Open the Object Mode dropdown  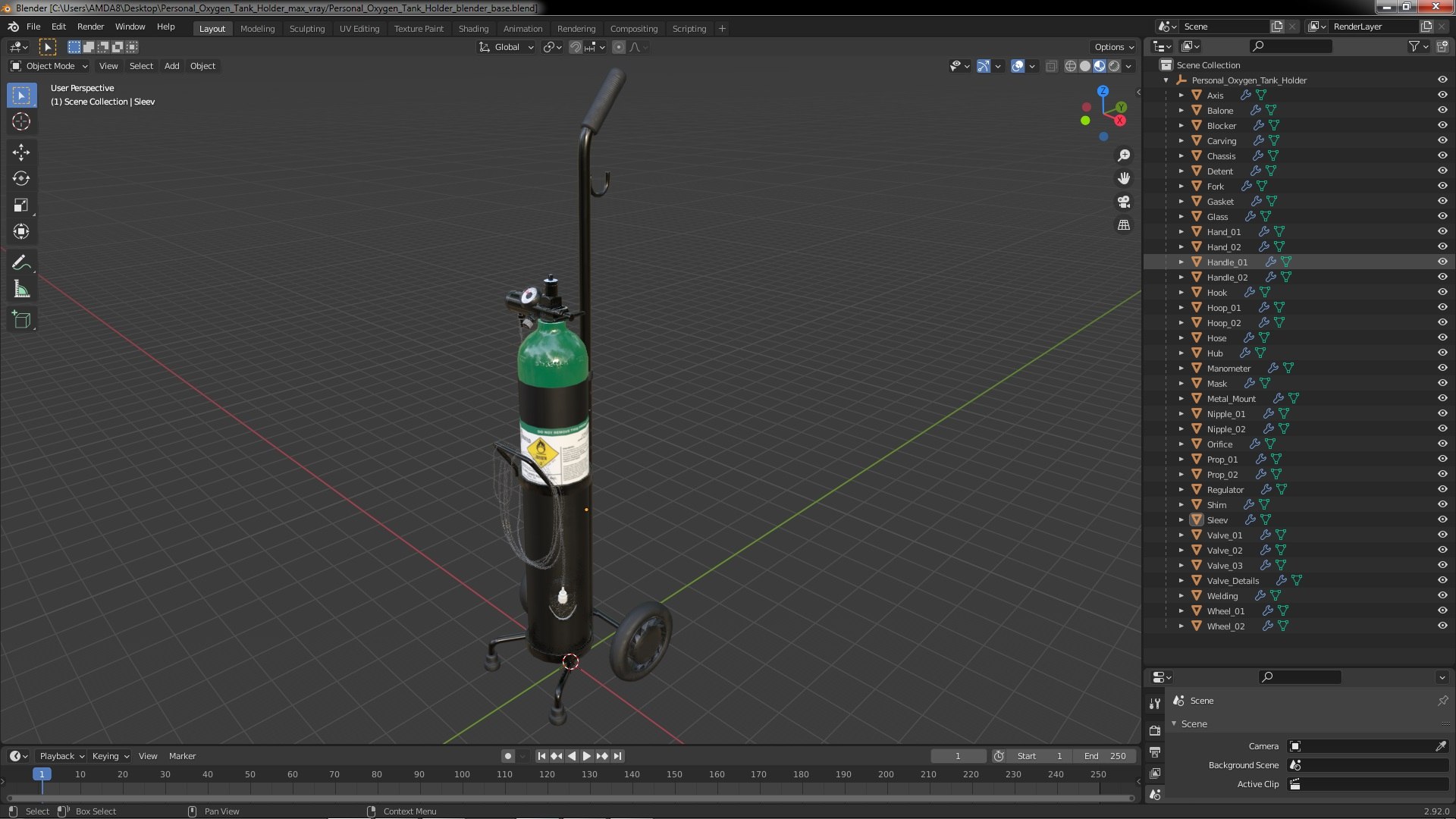[49, 66]
